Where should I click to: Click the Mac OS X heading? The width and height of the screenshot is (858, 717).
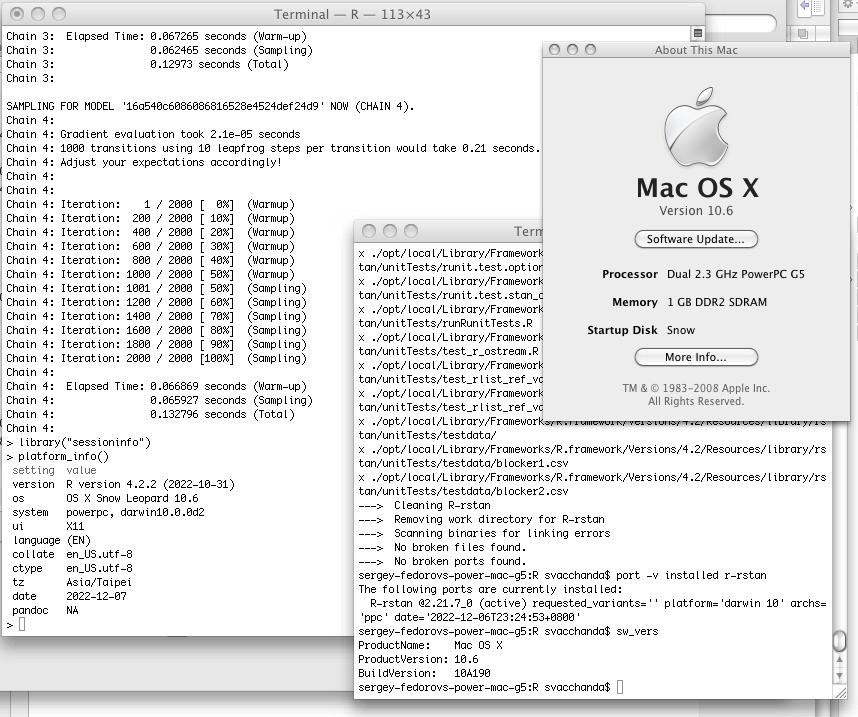[x=698, y=188]
